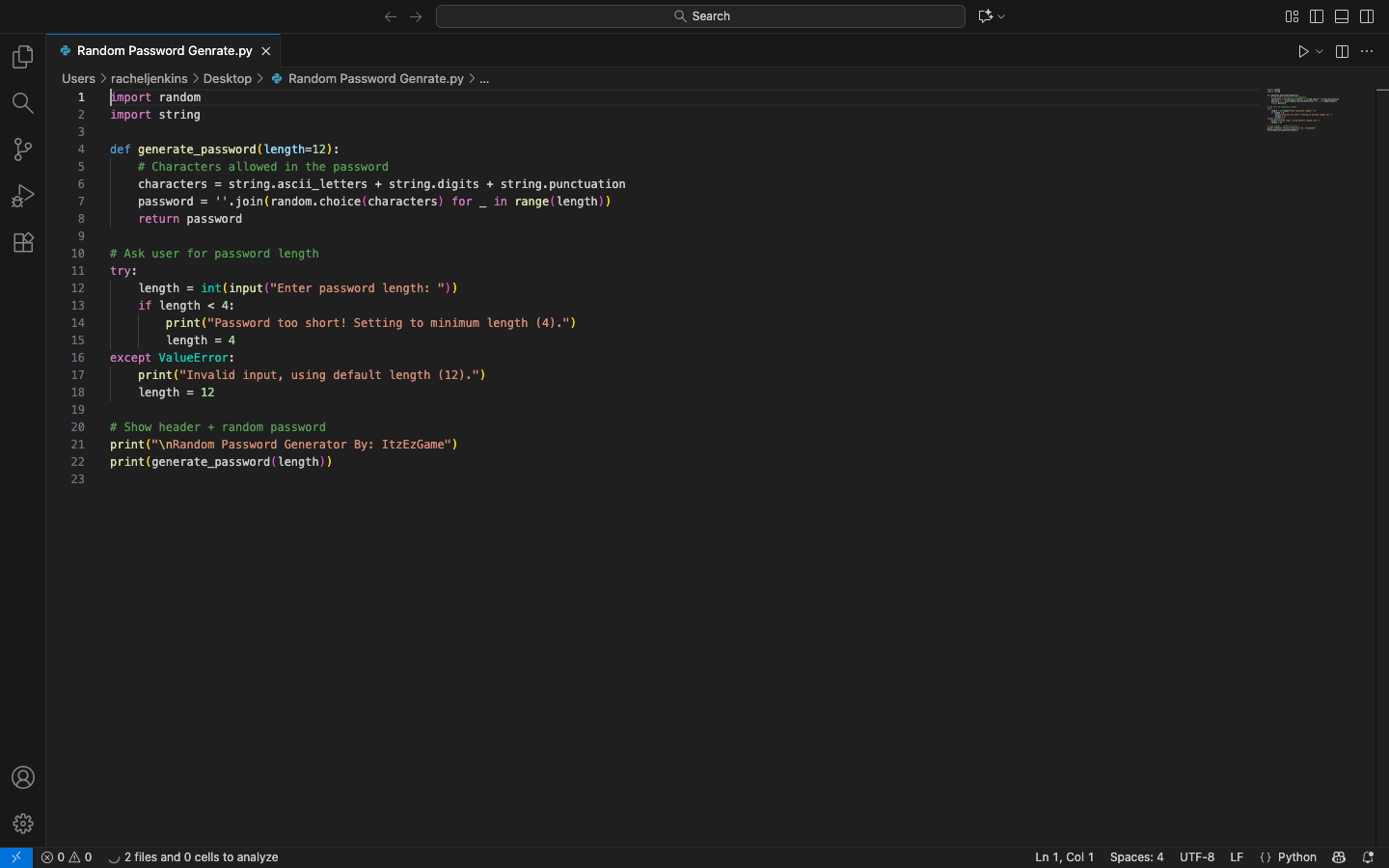Open the Explorer view in activity bar
Viewport: 1389px width, 868px height.
click(x=23, y=58)
